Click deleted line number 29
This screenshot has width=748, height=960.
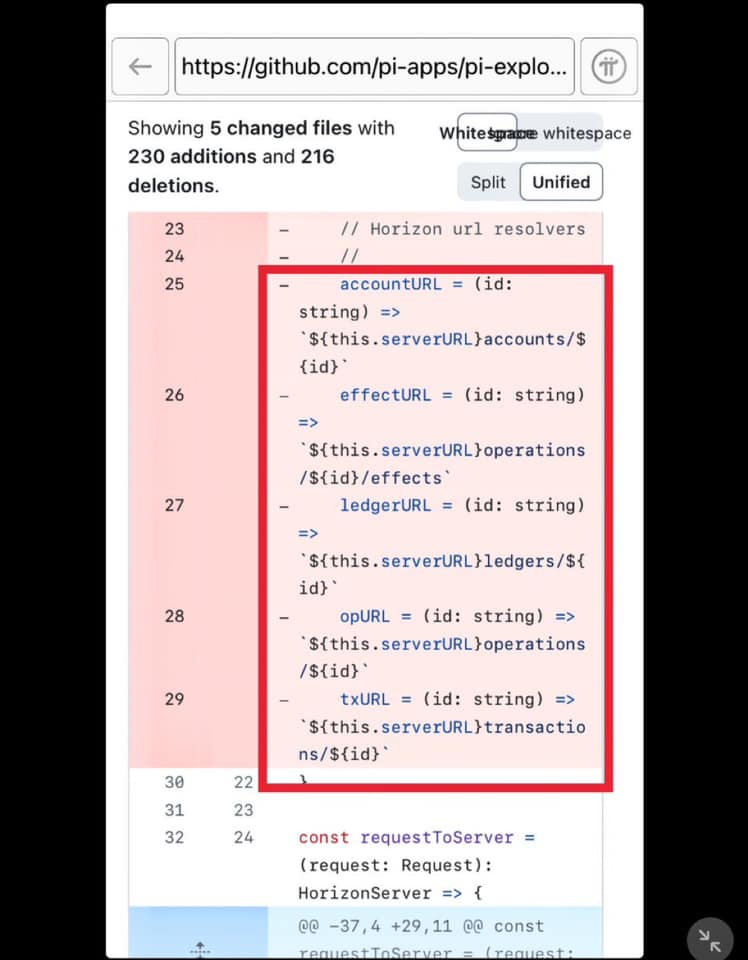pyautogui.click(x=174, y=699)
